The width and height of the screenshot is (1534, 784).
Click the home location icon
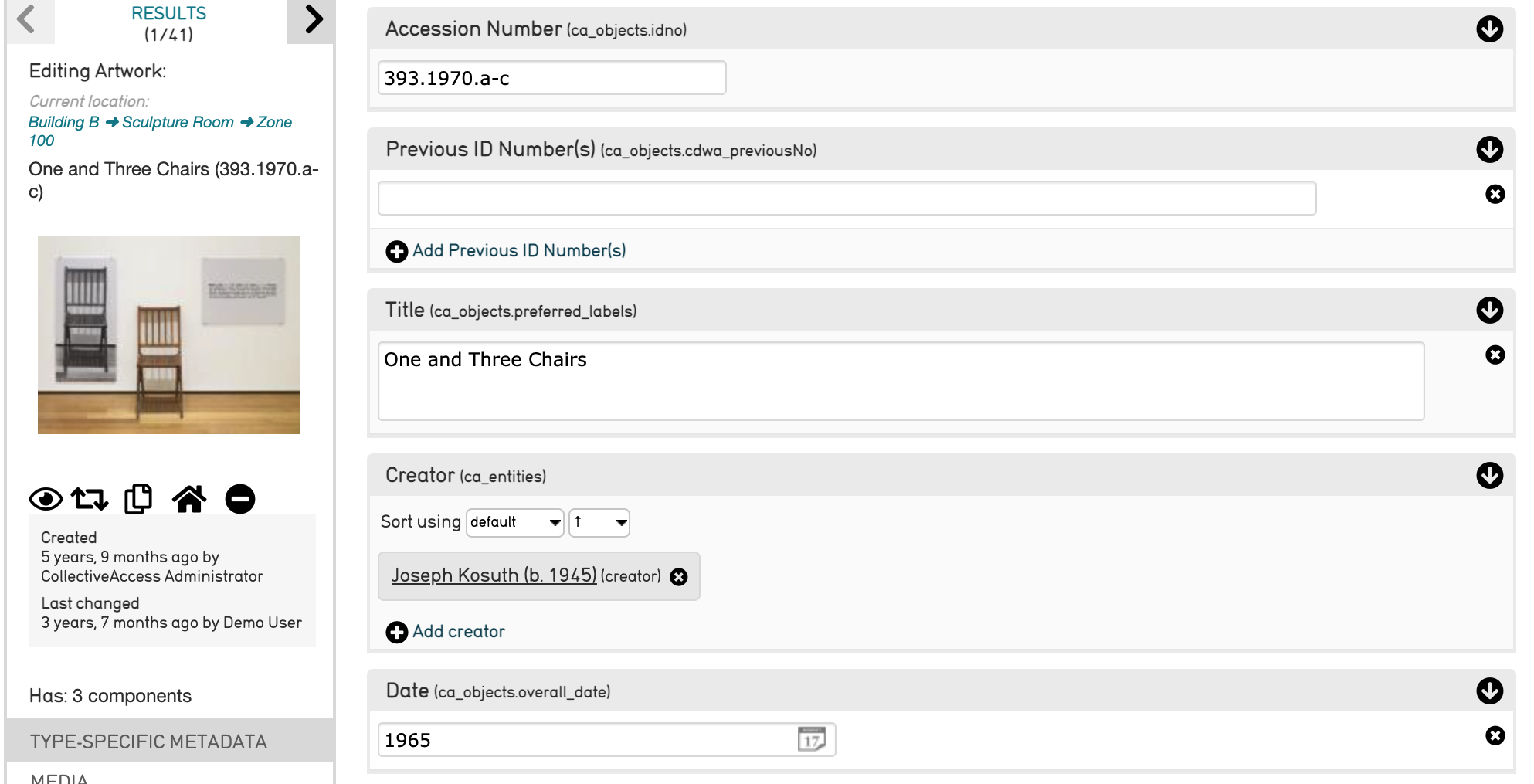click(x=189, y=499)
